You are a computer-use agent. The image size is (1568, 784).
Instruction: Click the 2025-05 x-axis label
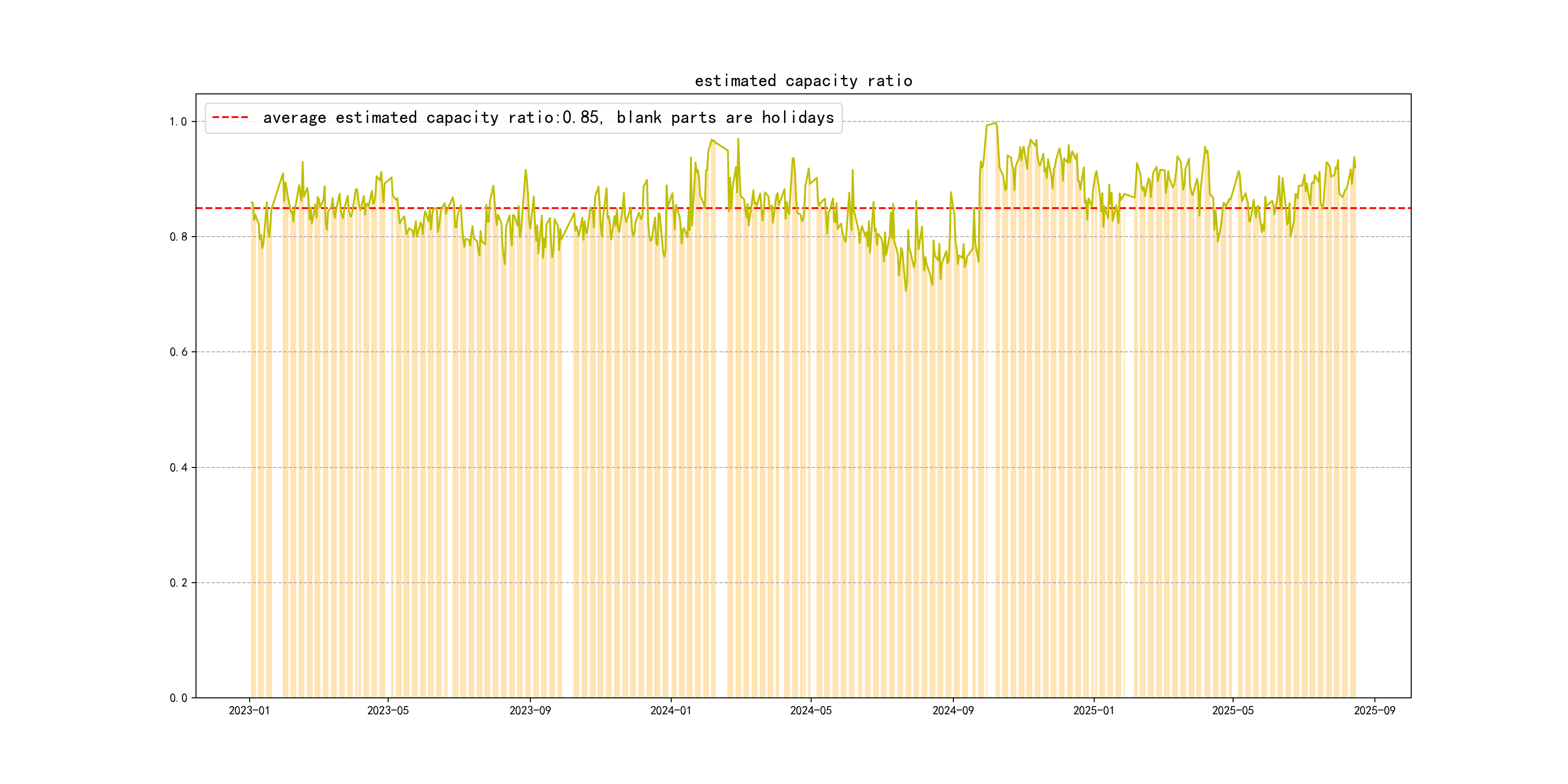point(1233,710)
